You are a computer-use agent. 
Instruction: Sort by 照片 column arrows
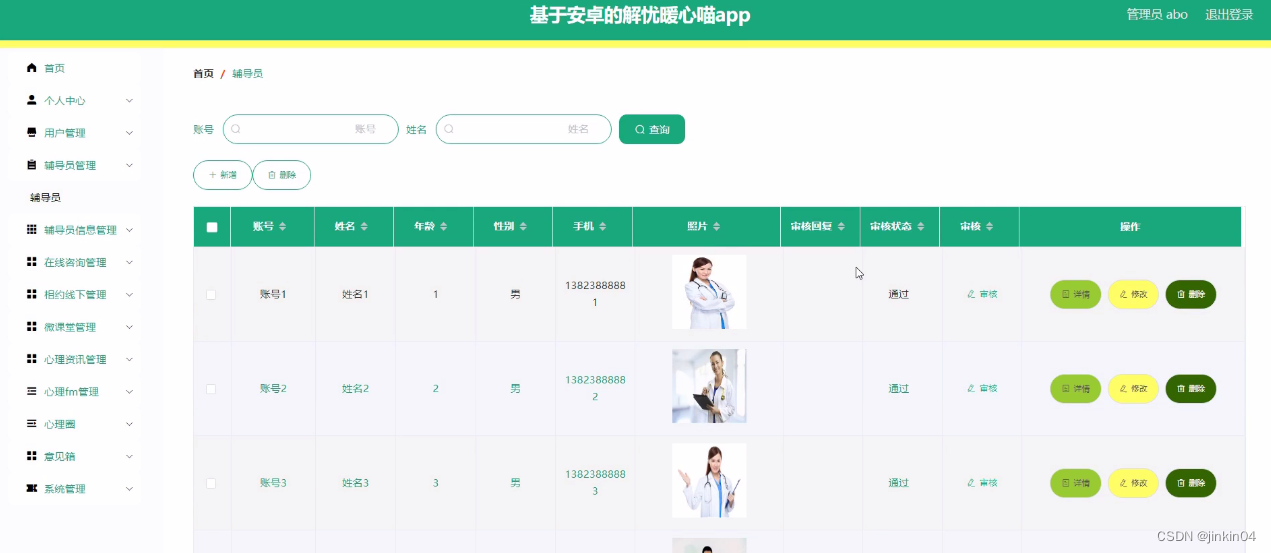click(x=717, y=227)
